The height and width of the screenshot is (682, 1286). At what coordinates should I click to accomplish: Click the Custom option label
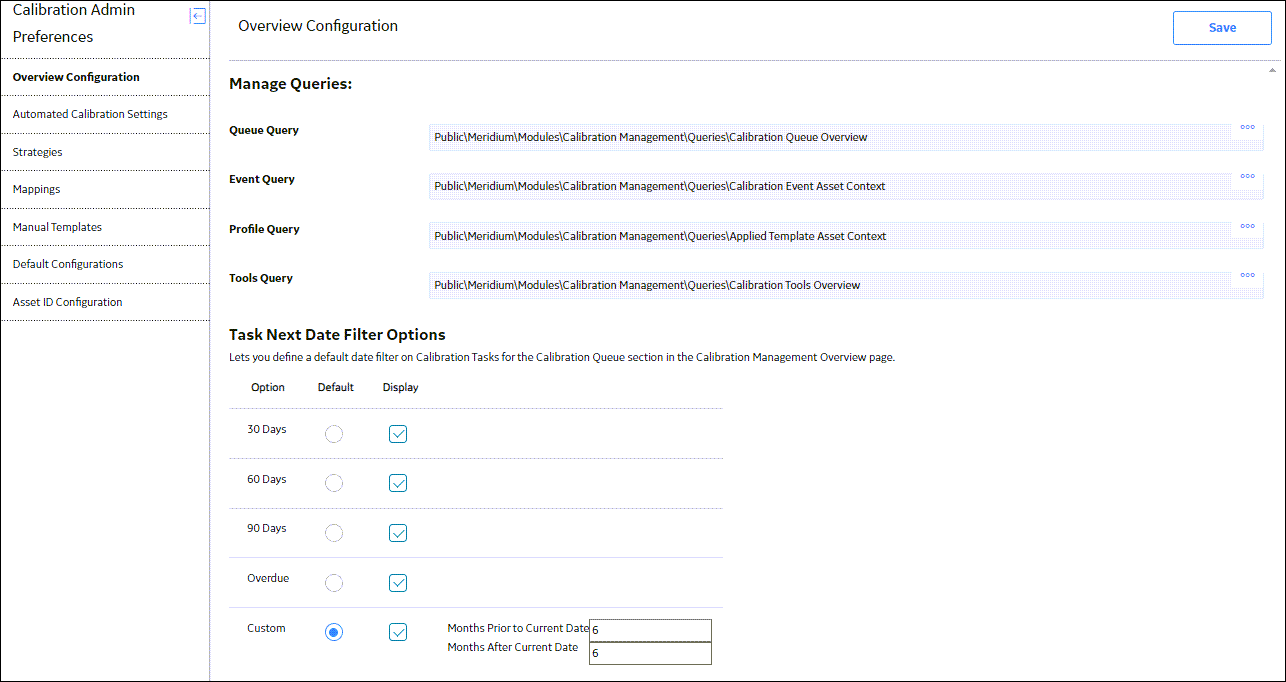(x=266, y=628)
